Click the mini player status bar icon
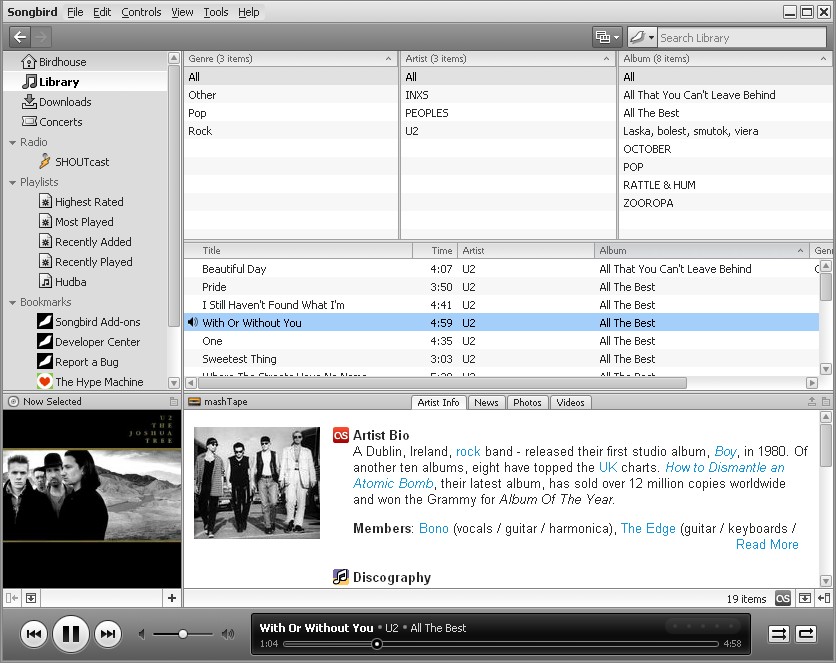 (x=824, y=599)
